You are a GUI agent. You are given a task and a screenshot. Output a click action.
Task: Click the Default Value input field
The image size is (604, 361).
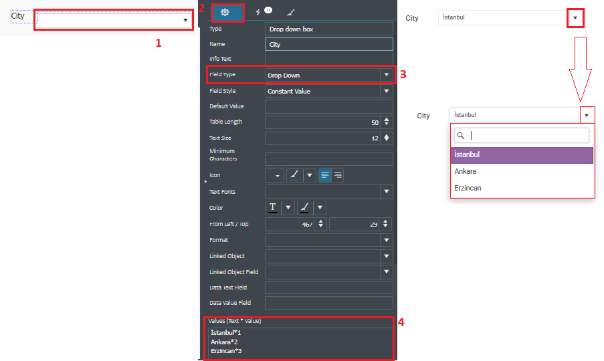coord(329,106)
